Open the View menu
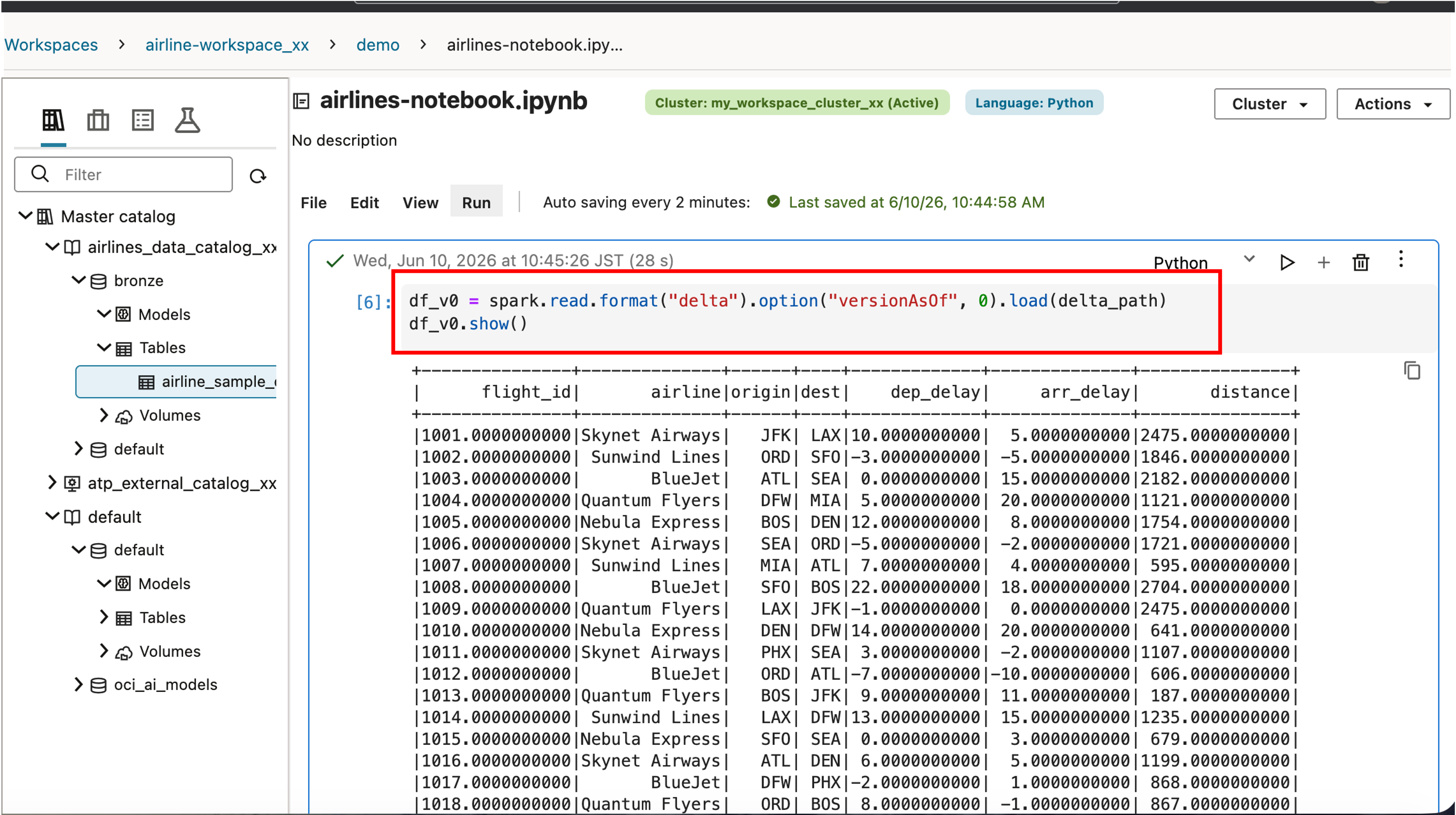Screen dimensions: 1456x815 (420, 202)
